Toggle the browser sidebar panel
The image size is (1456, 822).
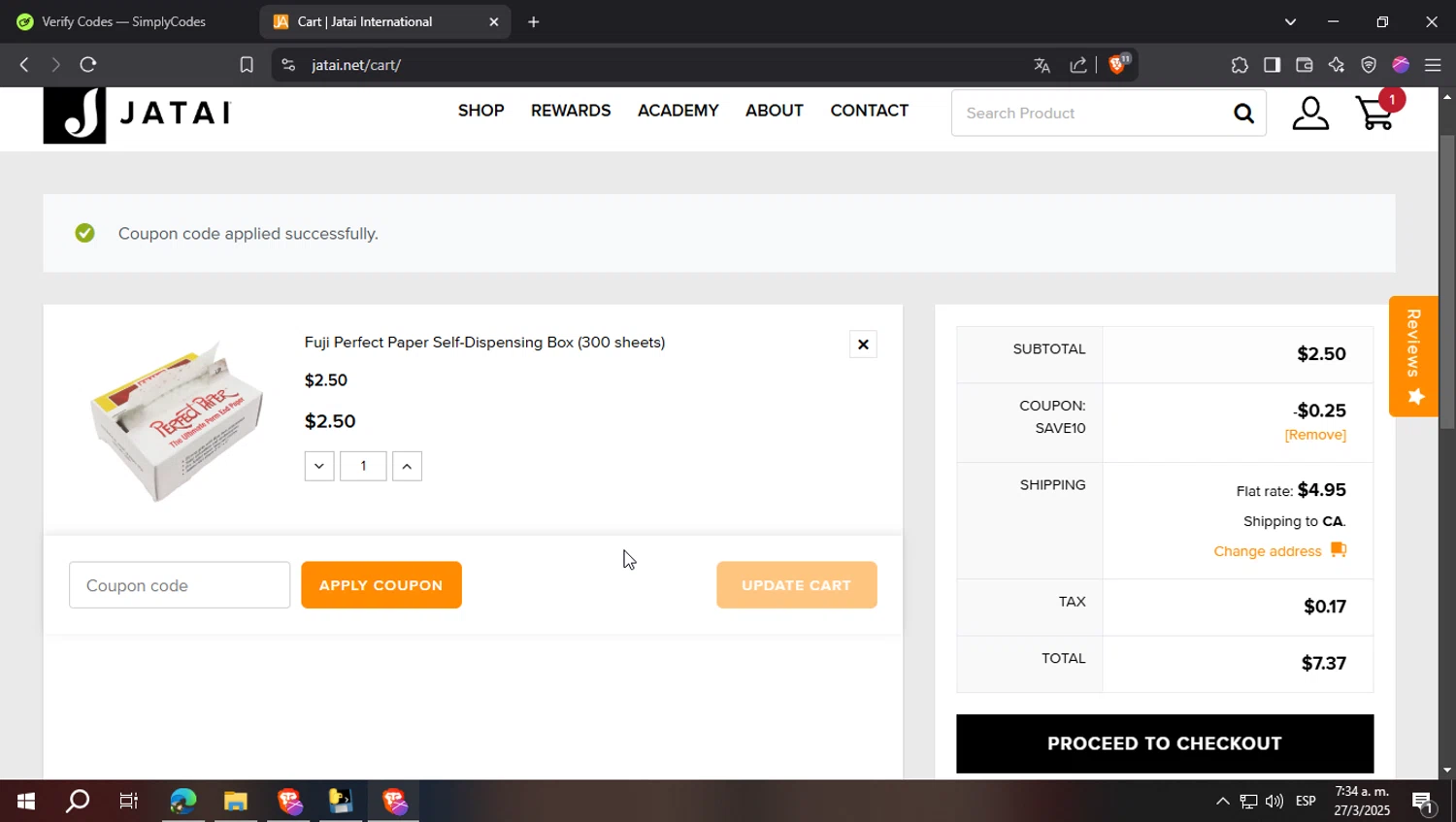pos(1272,65)
